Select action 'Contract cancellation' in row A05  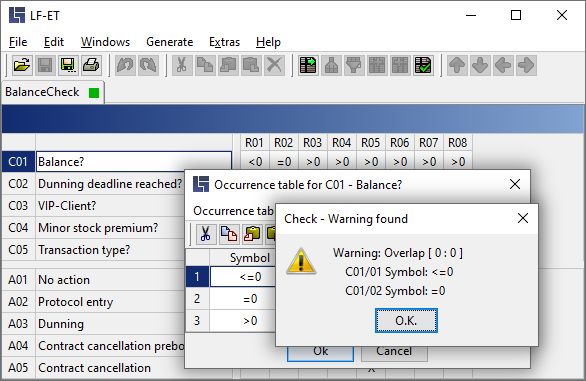110,368
